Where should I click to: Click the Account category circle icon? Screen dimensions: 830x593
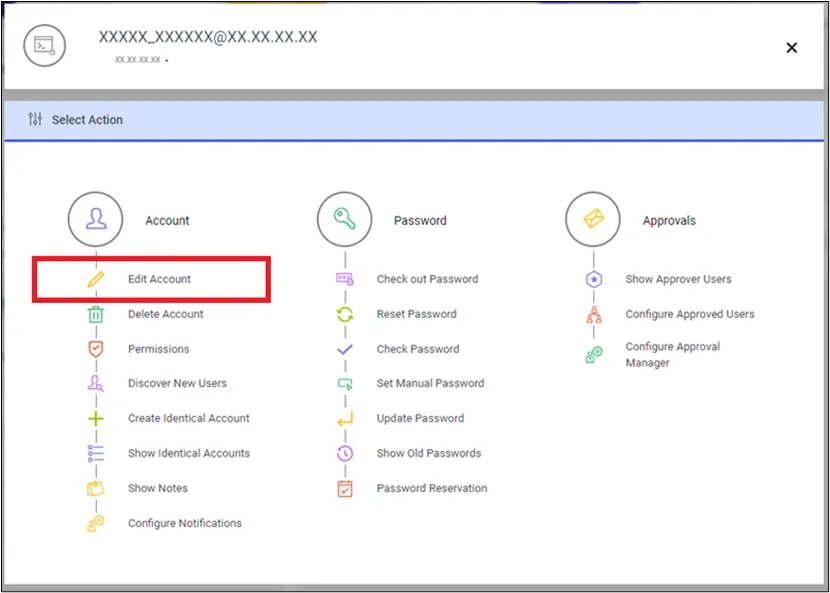(x=95, y=219)
